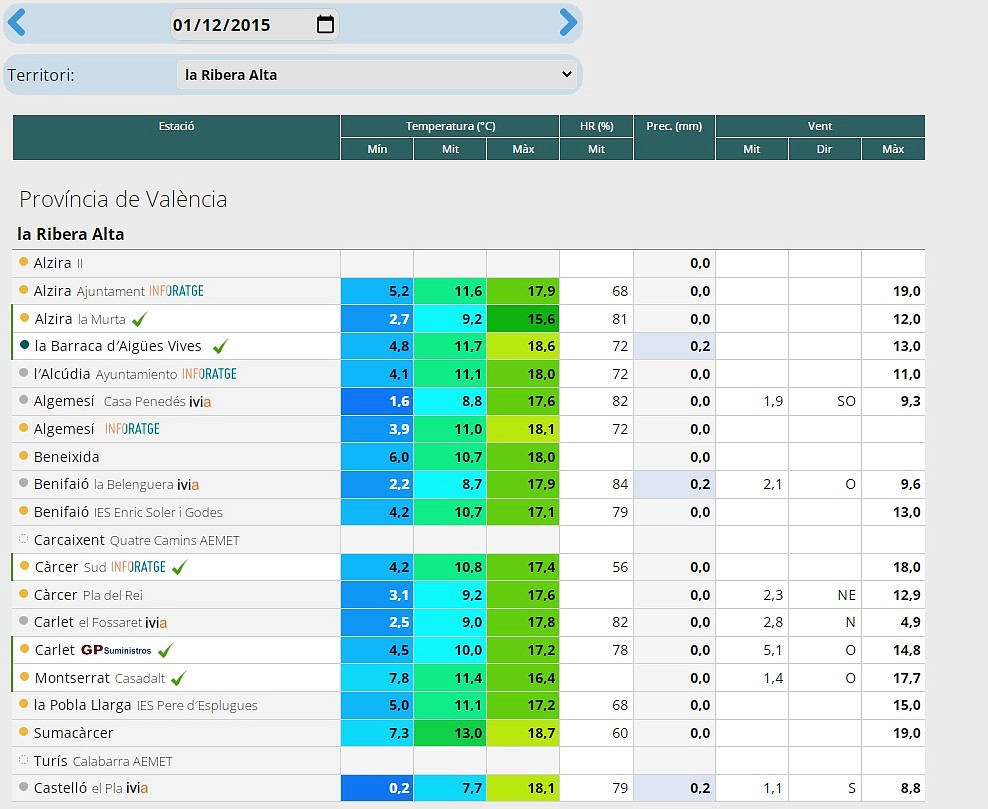Click the dark blue 0,2 minimum temperature cell

click(x=377, y=788)
